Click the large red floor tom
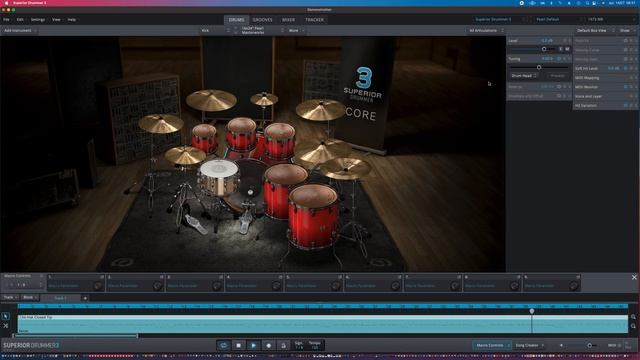The image size is (640, 360). coord(313,216)
